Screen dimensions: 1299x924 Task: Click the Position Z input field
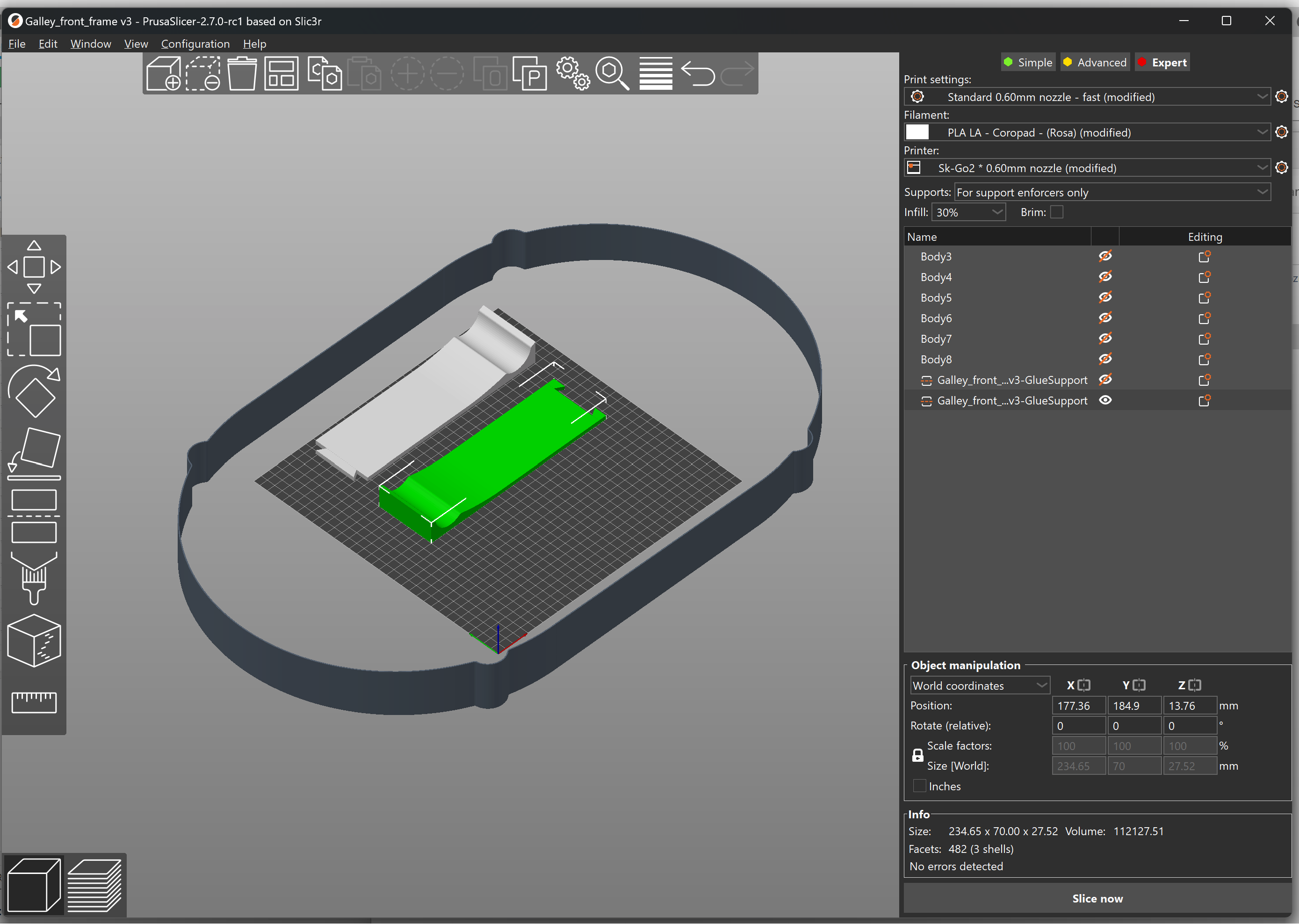pos(1190,706)
